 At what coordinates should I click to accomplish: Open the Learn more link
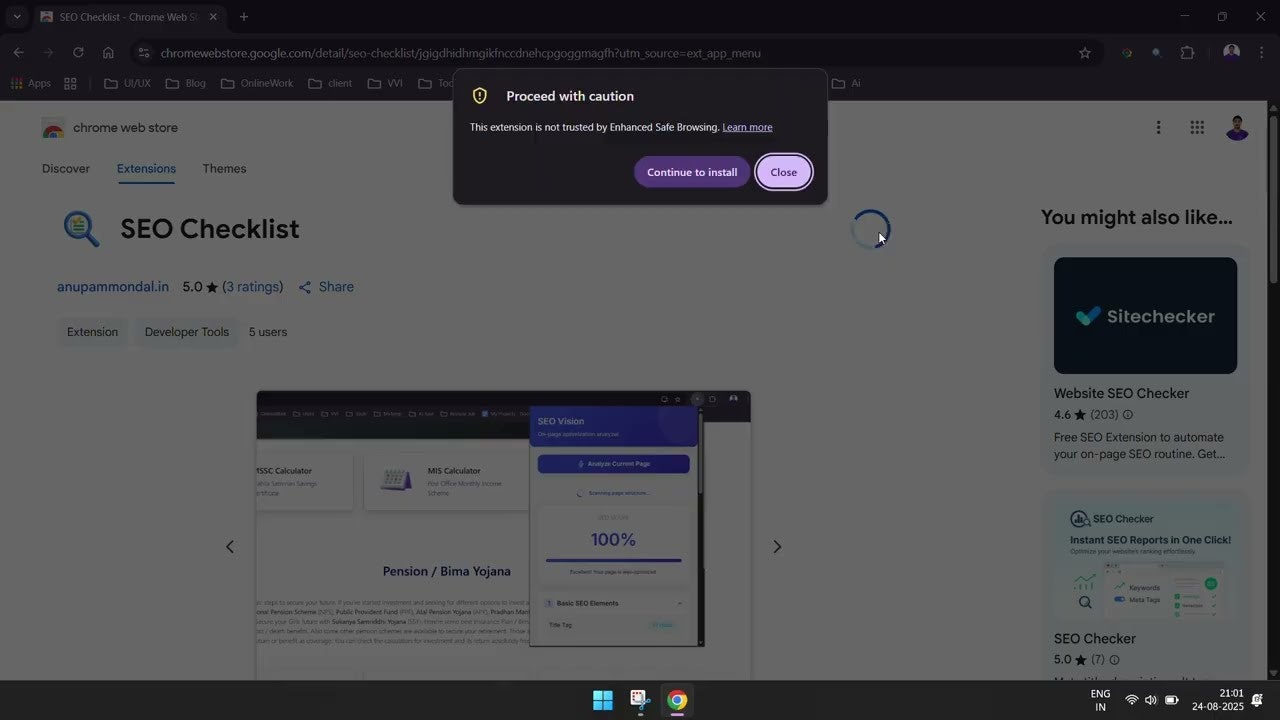point(747,127)
